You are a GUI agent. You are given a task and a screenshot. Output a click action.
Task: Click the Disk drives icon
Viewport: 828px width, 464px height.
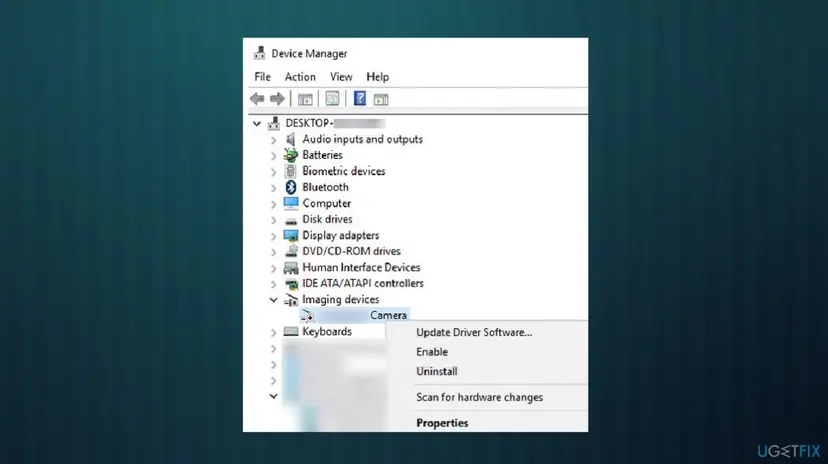[x=290, y=220]
